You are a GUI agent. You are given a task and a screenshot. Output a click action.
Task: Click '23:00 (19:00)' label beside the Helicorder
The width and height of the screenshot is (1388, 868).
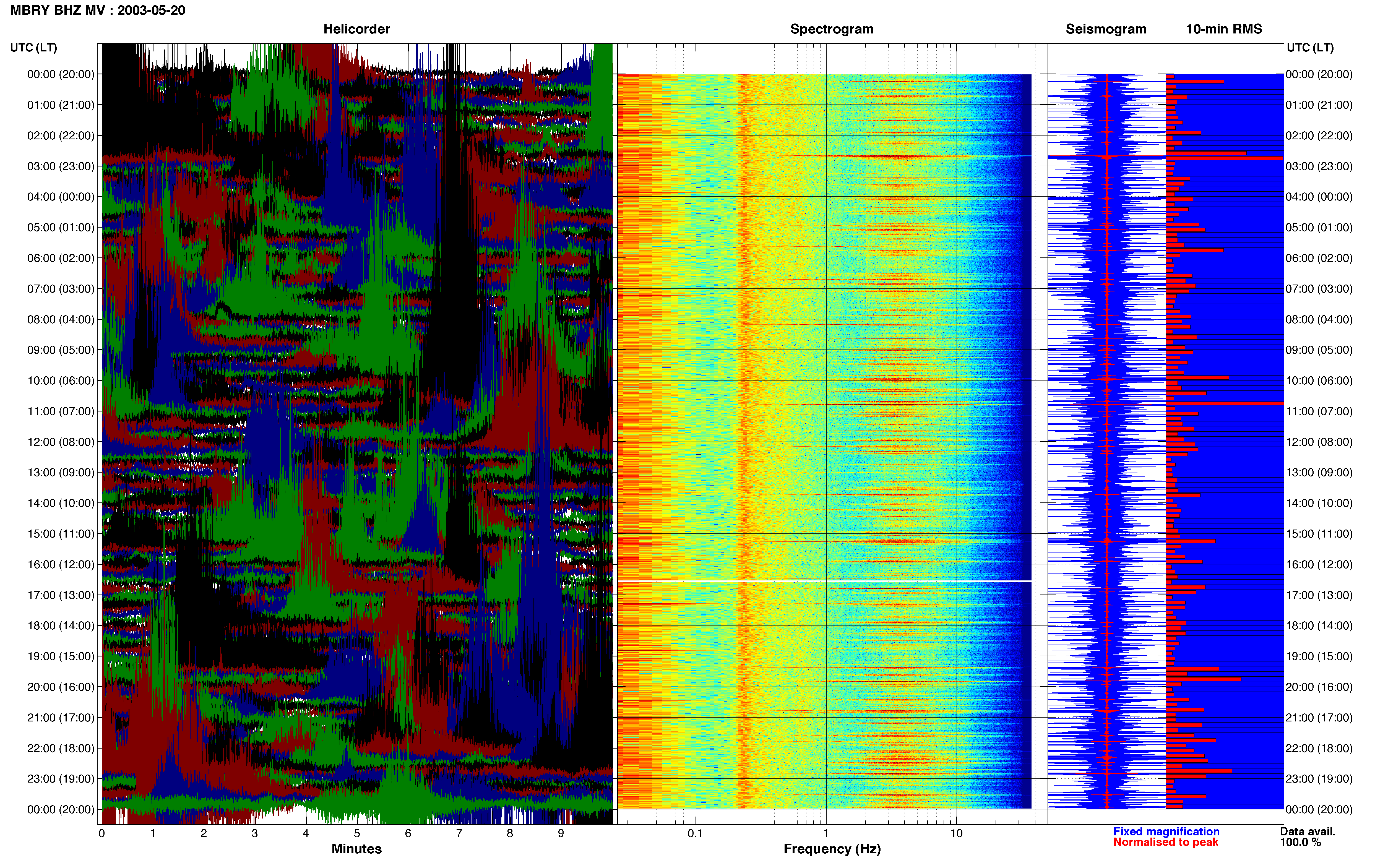[61, 779]
